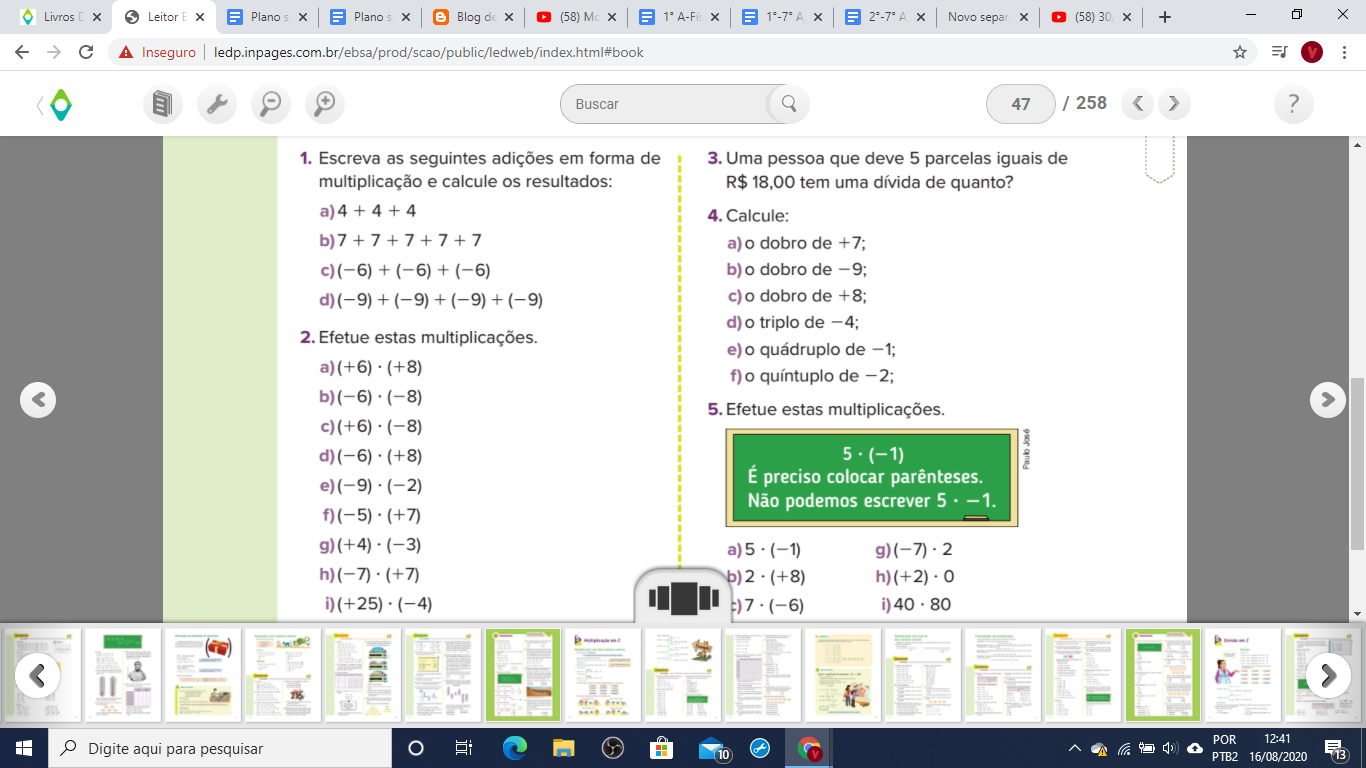The image size is (1366, 768).
Task: Open the Multiplicação em Z page thumbnail
Action: [602, 675]
